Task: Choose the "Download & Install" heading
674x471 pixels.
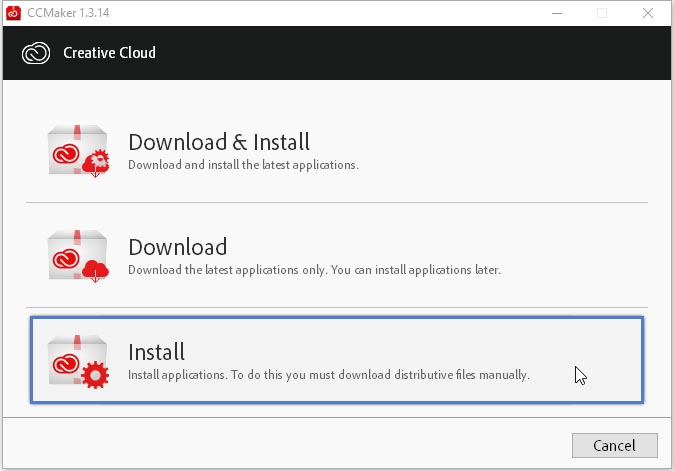Action: [x=219, y=142]
